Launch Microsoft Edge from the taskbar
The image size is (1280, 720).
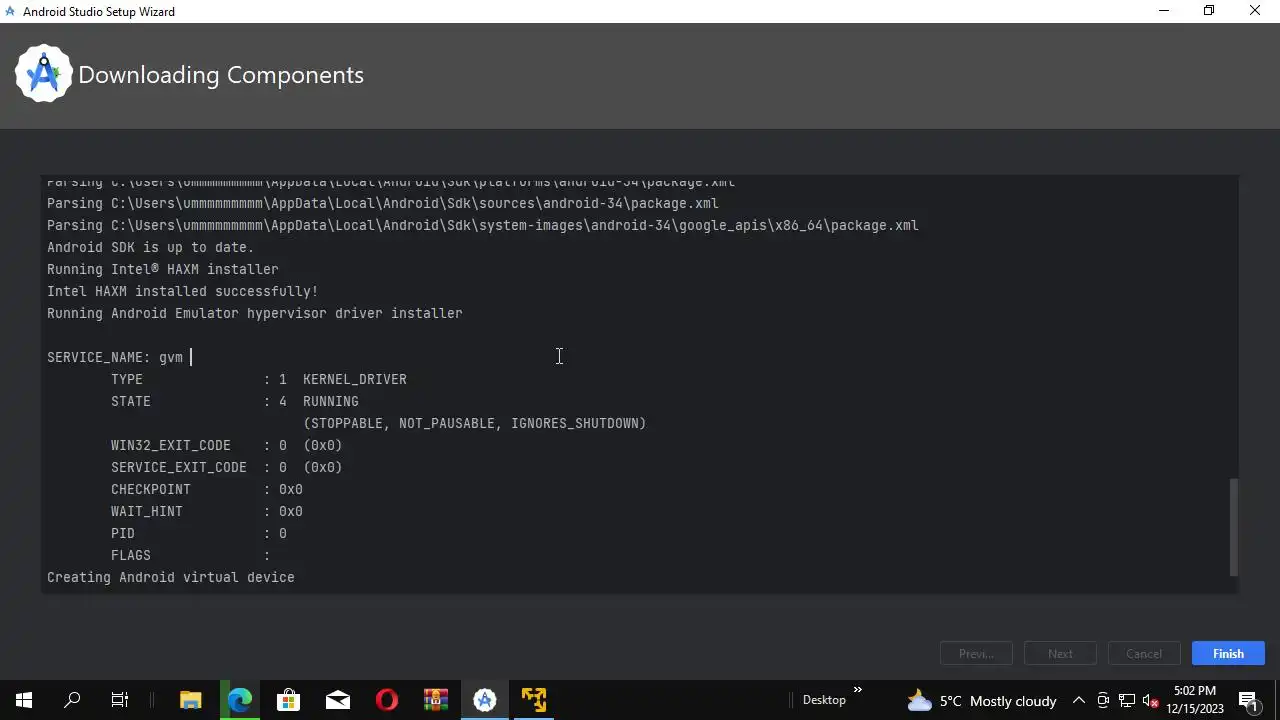[x=240, y=700]
